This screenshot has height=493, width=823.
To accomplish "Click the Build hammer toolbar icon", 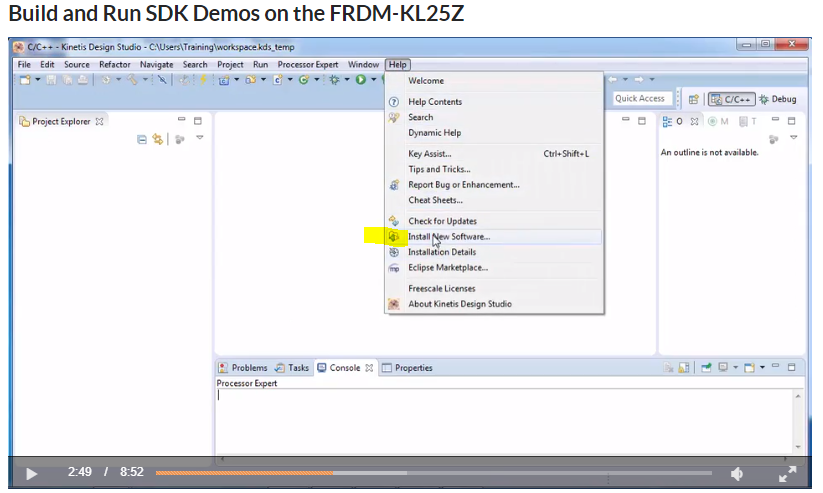I will [x=132, y=80].
